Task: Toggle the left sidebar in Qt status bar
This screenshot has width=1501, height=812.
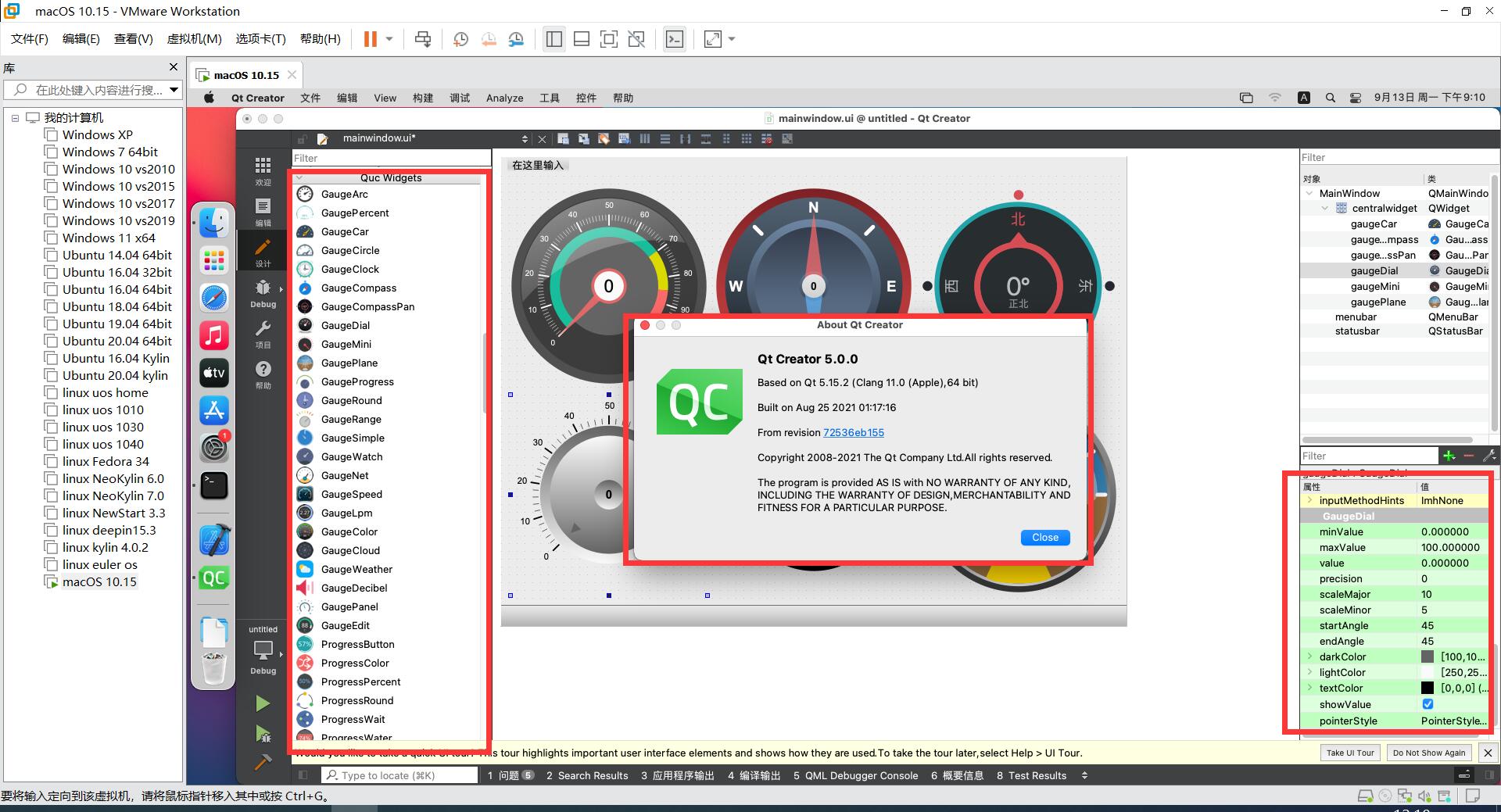Action: (303, 775)
